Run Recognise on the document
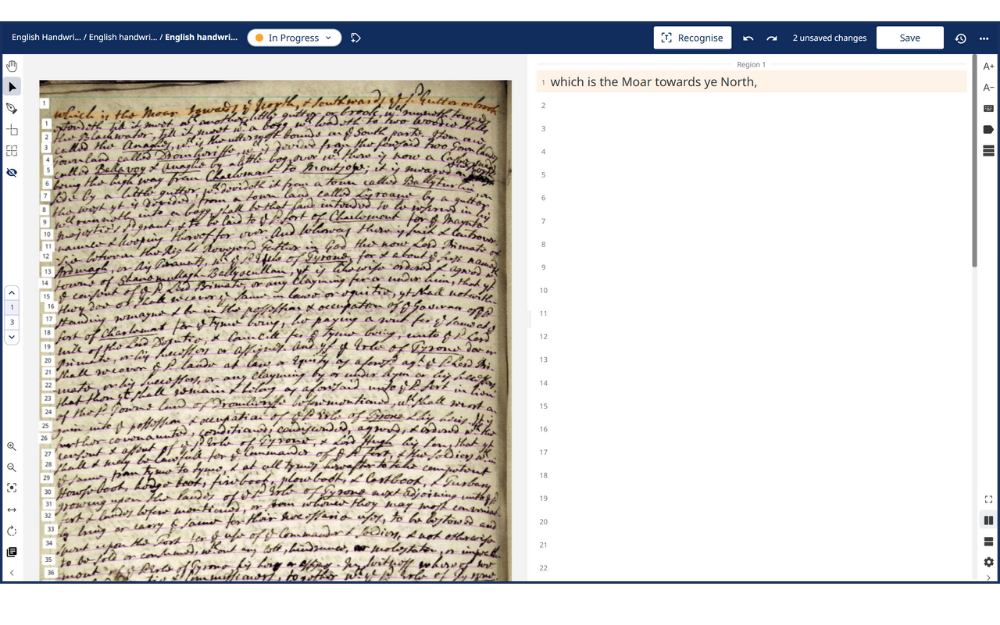This screenshot has width=1000, height=625. tap(692, 37)
